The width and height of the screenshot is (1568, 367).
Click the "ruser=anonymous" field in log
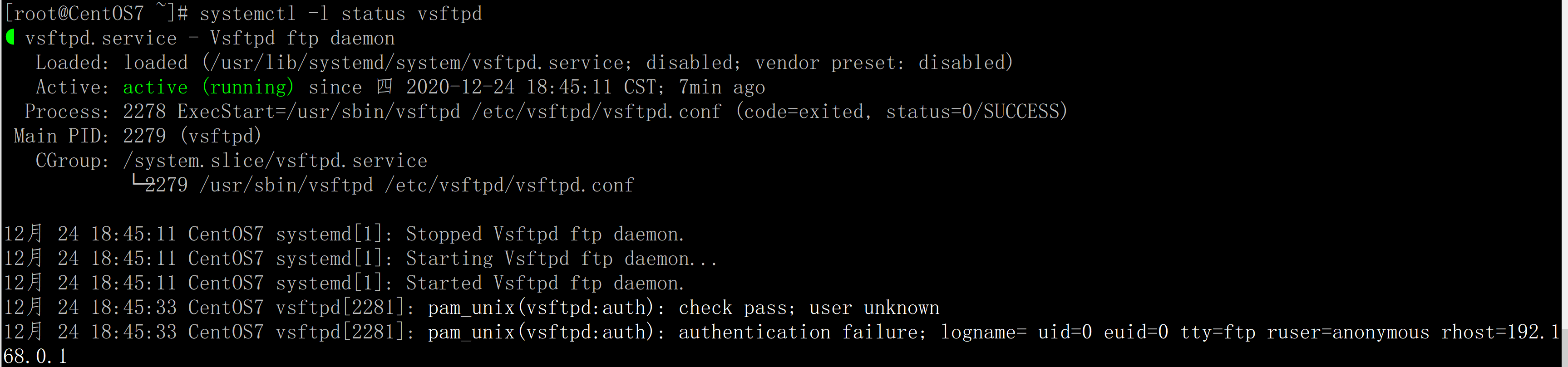(1348, 333)
